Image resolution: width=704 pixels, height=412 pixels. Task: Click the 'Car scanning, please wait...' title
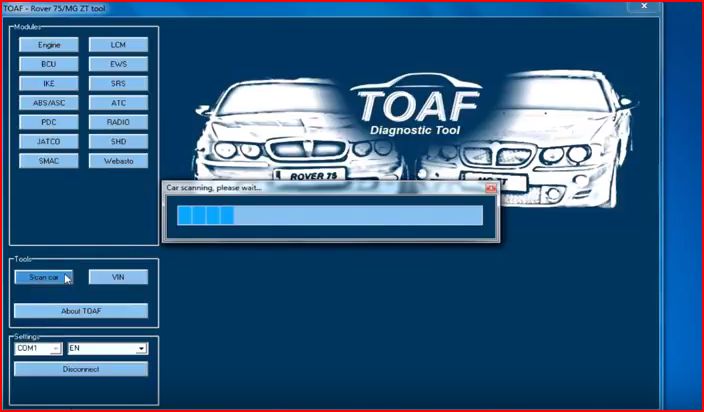coord(214,188)
